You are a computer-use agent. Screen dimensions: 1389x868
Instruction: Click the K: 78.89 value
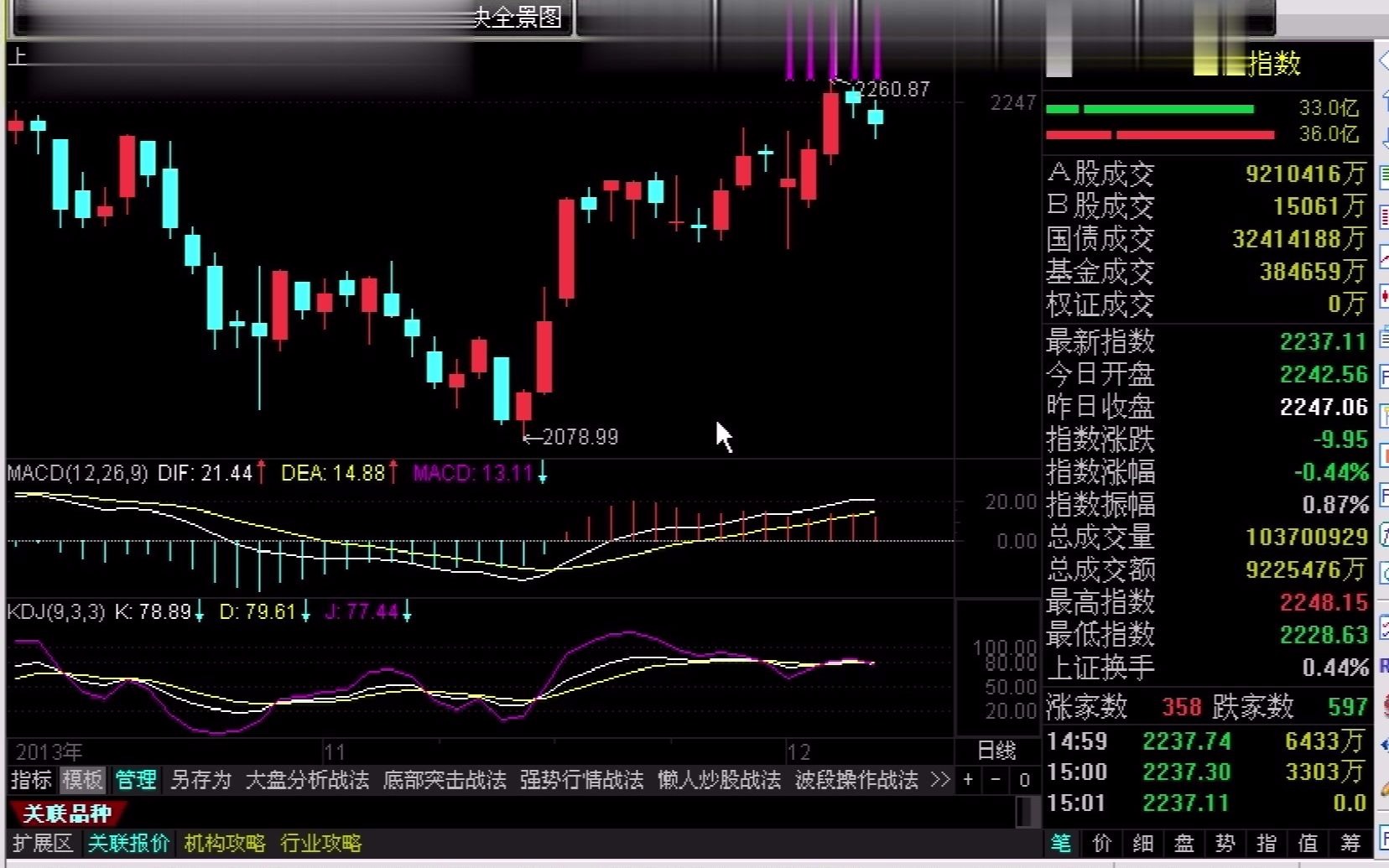tap(153, 611)
